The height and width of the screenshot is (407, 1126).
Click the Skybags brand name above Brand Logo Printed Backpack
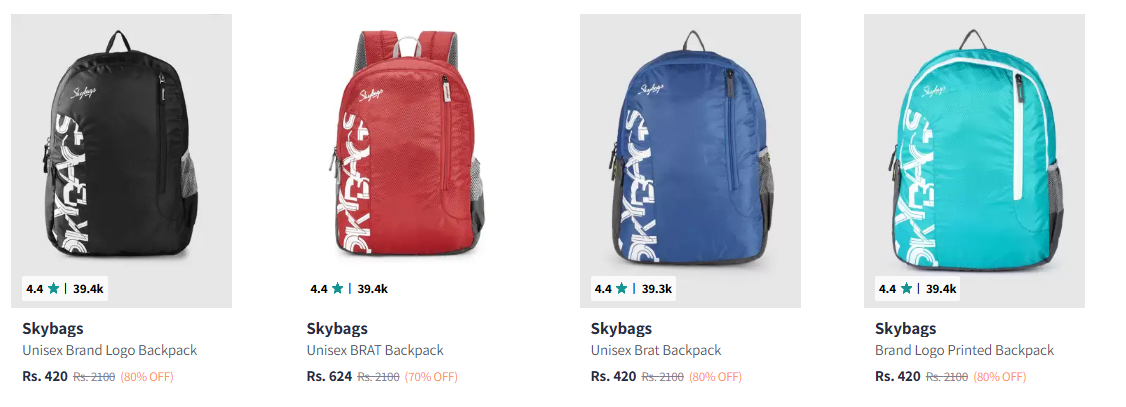tap(905, 329)
